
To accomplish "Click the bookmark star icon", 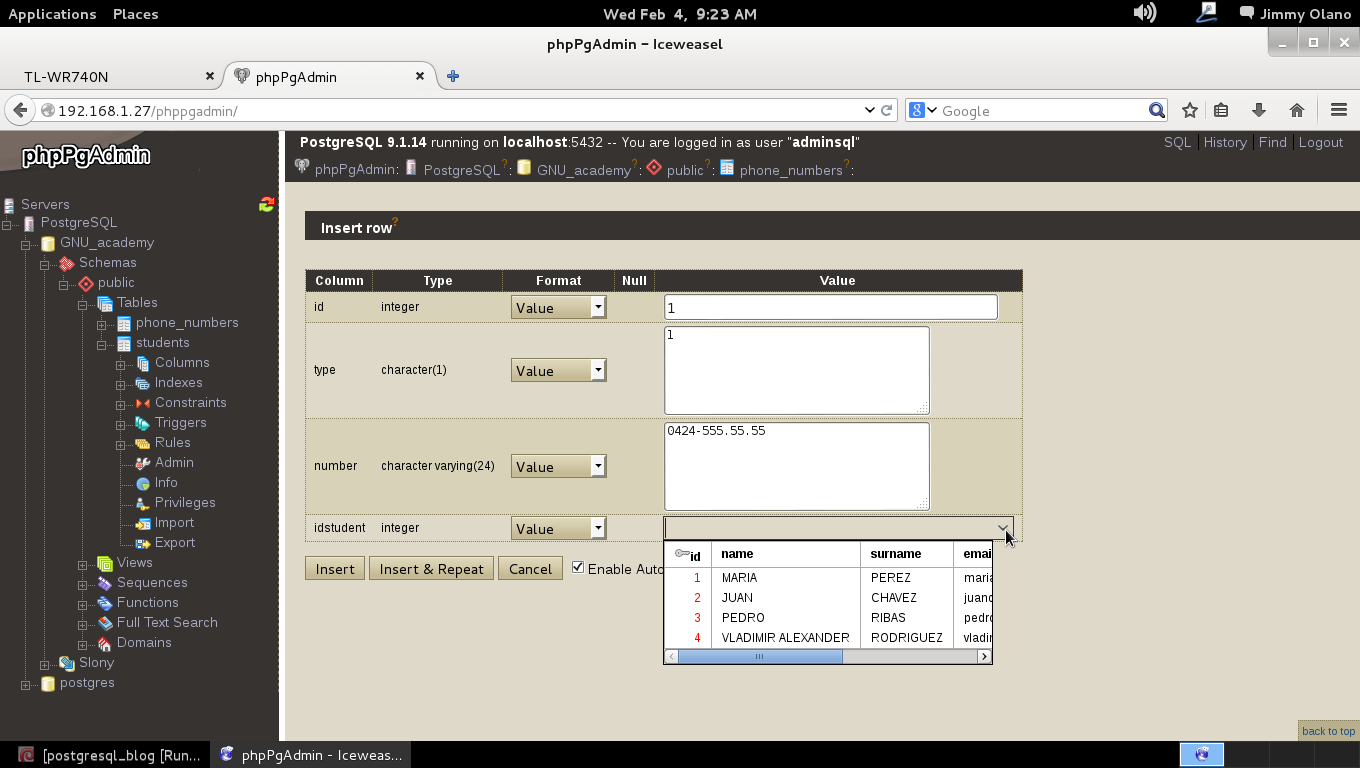I will pos(1189,110).
